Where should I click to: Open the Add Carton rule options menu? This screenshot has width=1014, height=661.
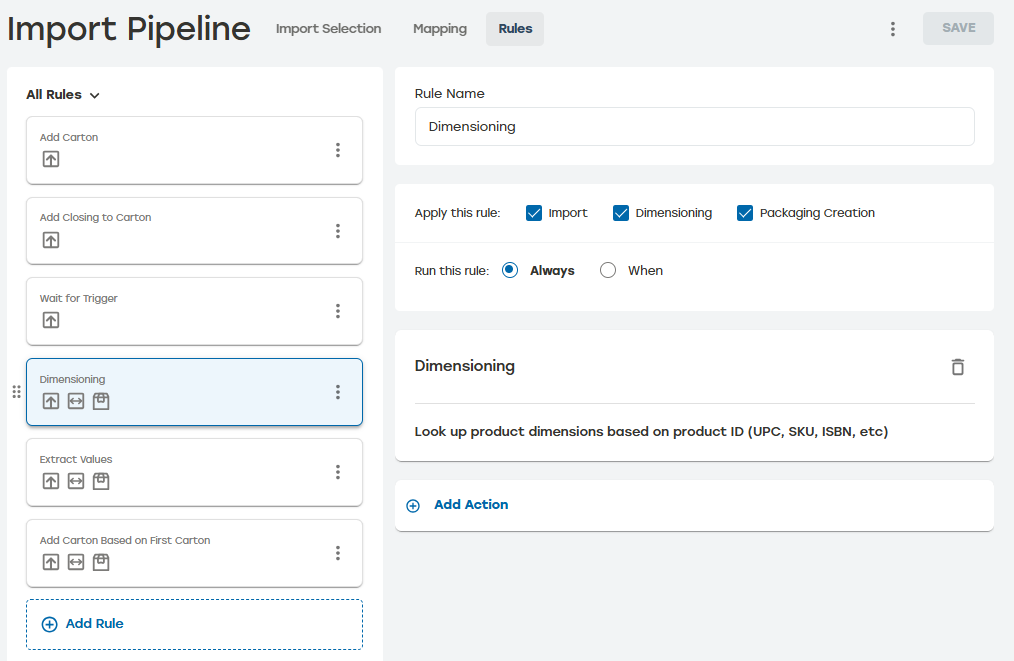click(x=338, y=150)
